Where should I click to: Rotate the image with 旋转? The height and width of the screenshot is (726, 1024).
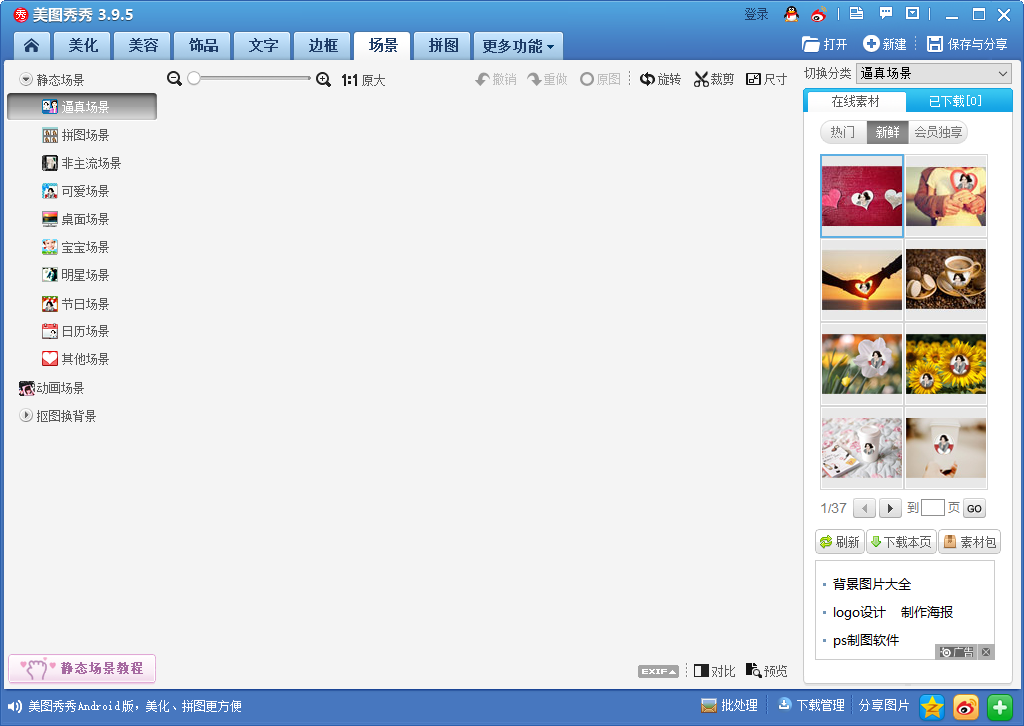(x=660, y=80)
